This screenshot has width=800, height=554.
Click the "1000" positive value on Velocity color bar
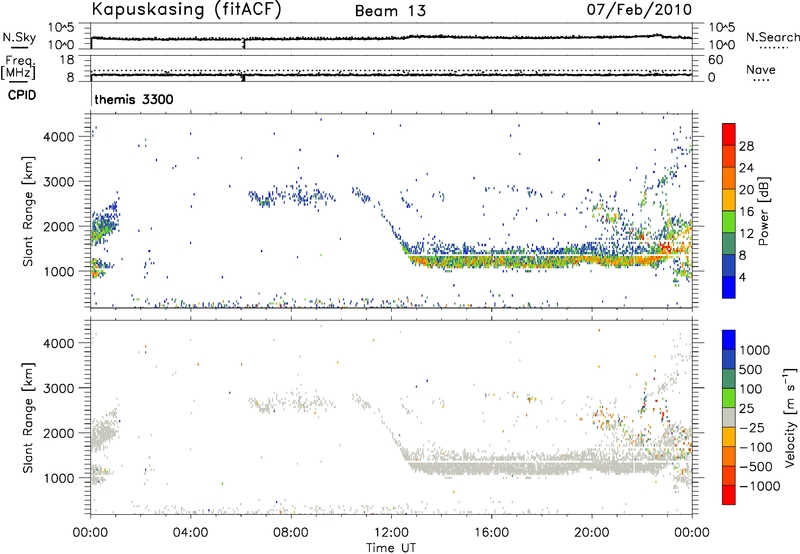tap(754, 350)
